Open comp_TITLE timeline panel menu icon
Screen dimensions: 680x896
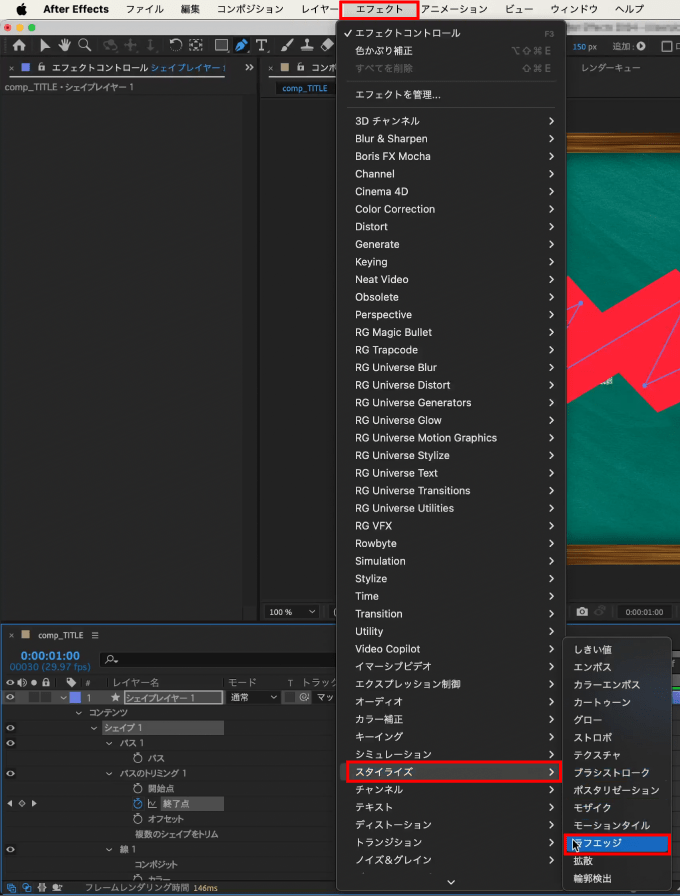pos(95,635)
